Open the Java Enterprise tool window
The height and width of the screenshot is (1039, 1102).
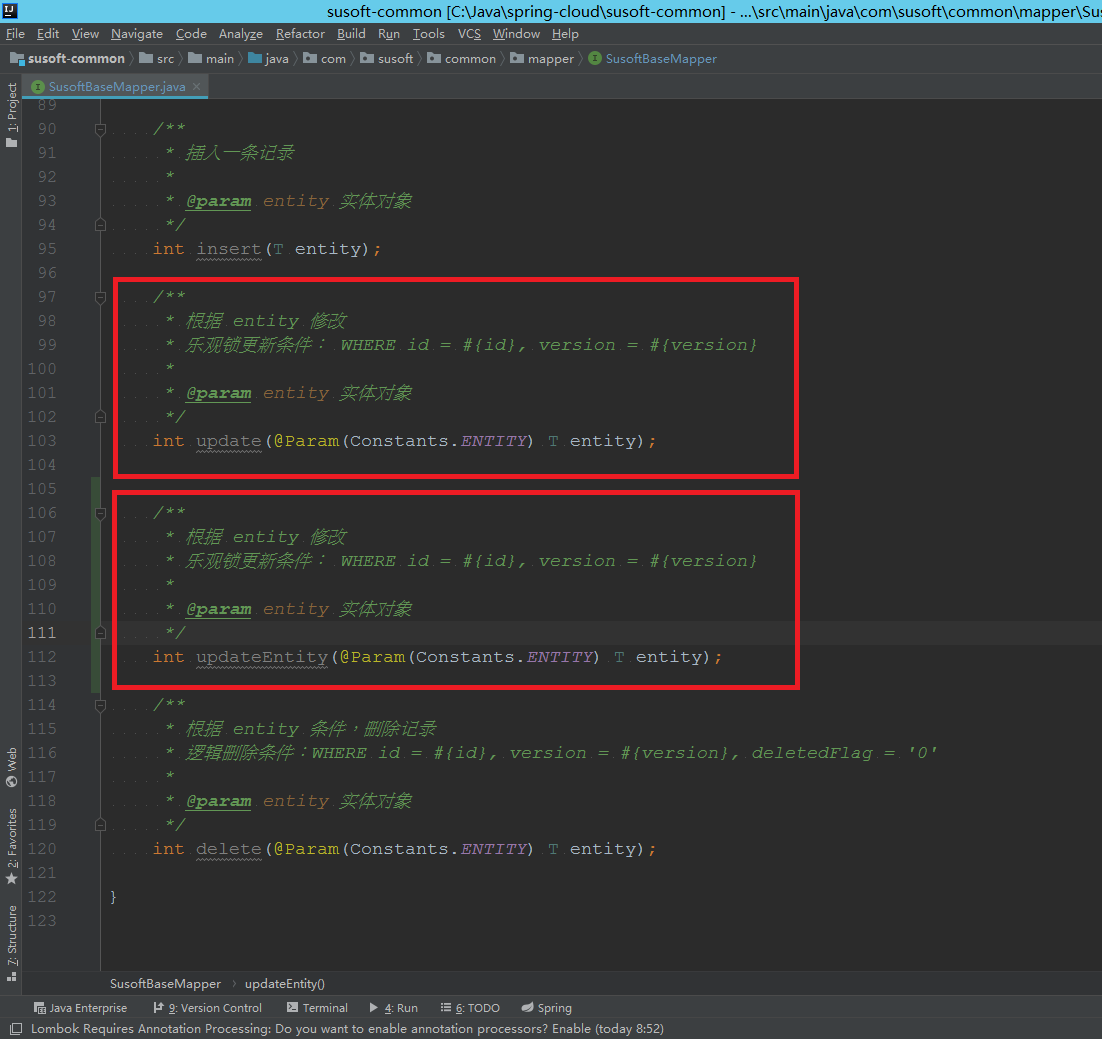tap(80, 1008)
